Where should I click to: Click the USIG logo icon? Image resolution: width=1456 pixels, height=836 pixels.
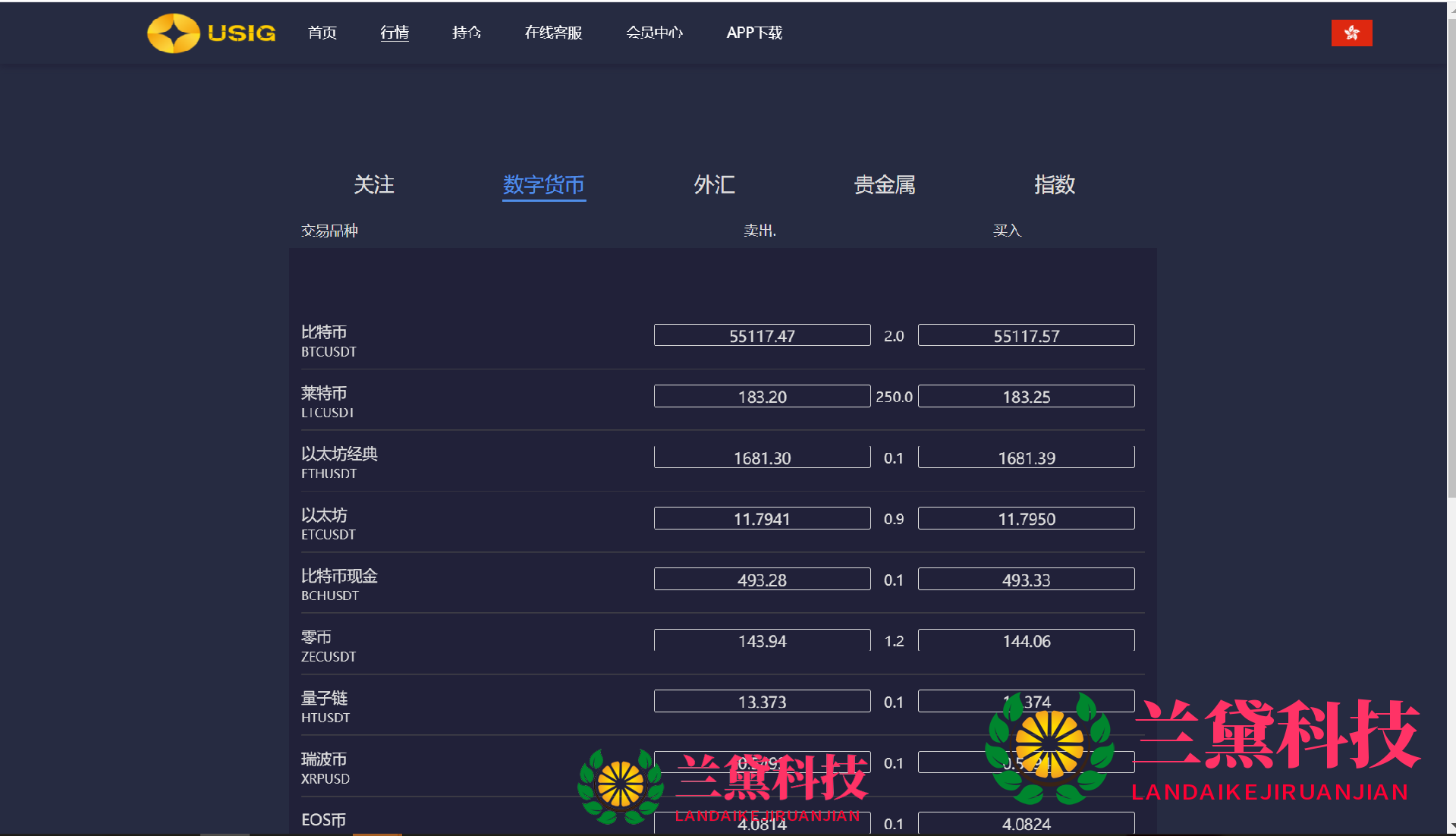pyautogui.click(x=173, y=33)
